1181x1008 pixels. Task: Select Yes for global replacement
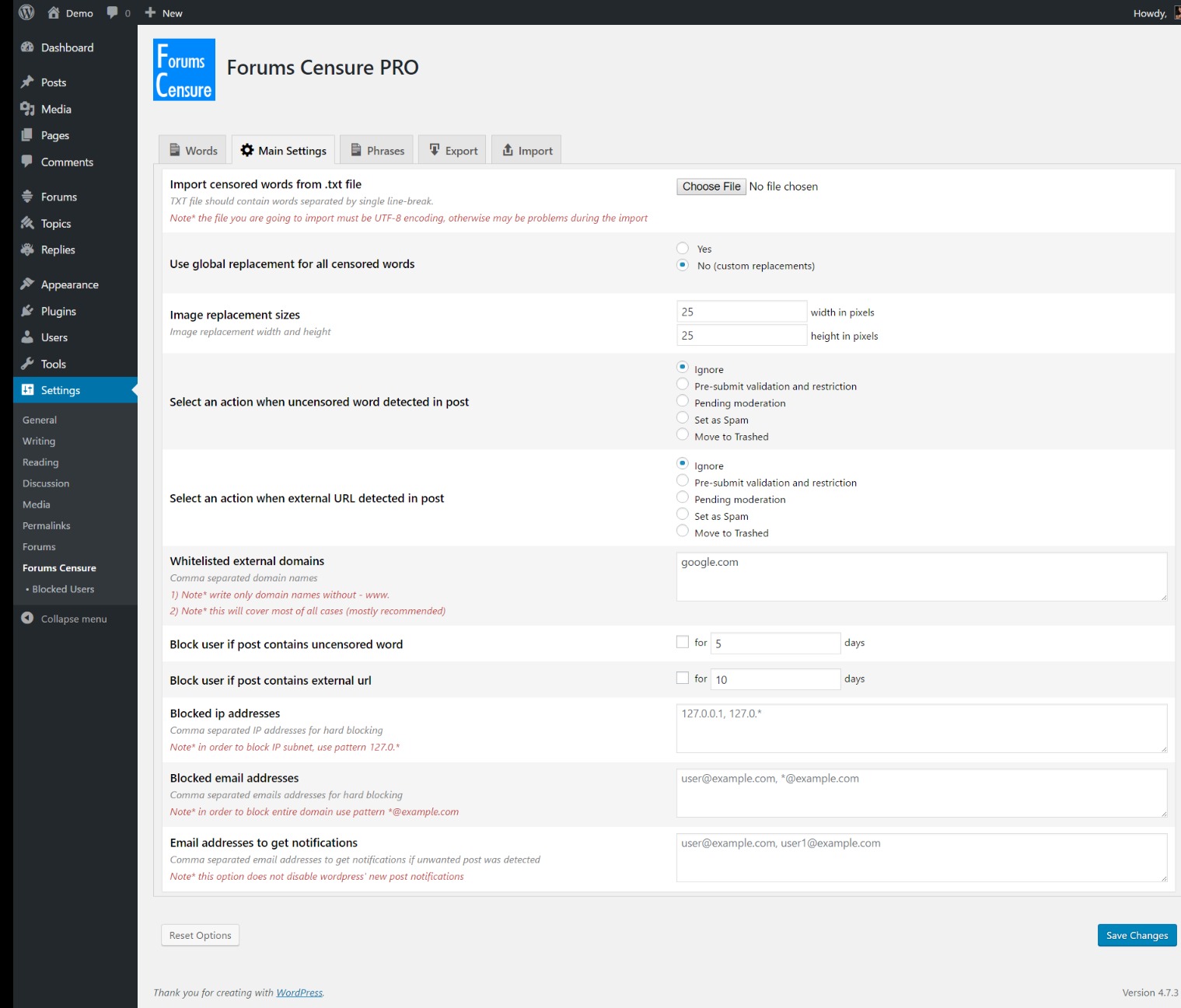pos(683,249)
